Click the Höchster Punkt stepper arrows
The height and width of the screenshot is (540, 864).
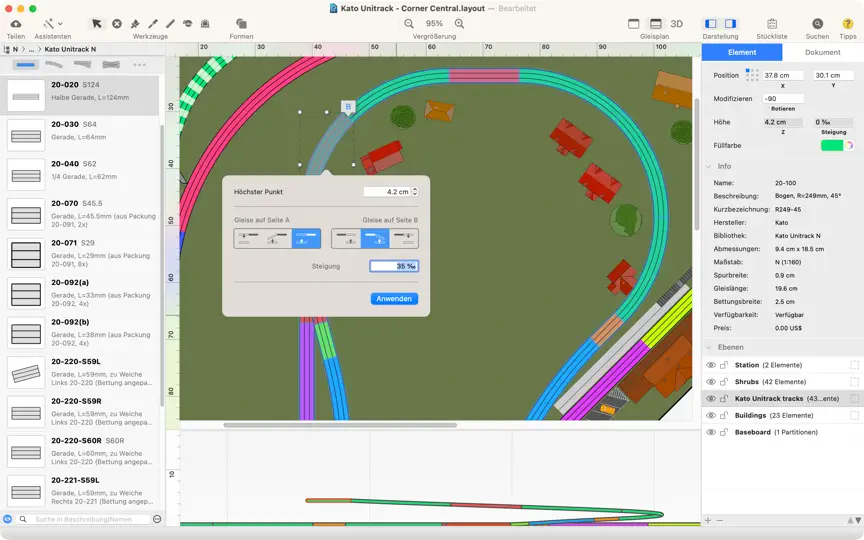coord(415,192)
